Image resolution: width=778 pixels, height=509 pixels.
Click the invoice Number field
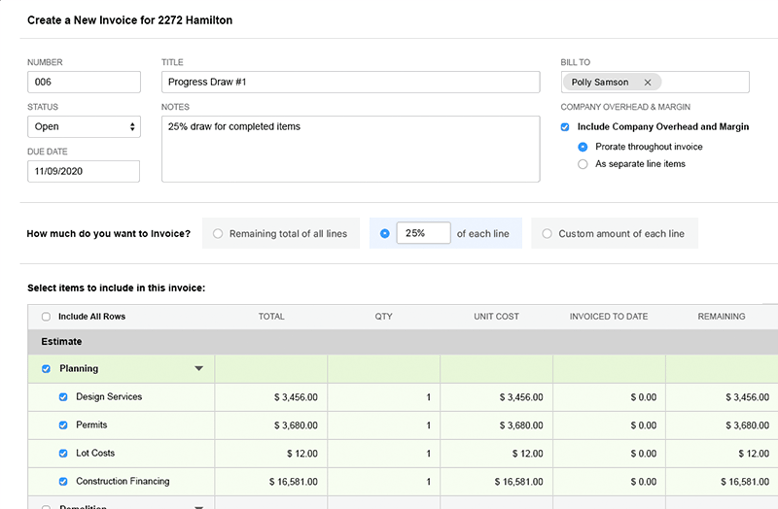(x=84, y=82)
